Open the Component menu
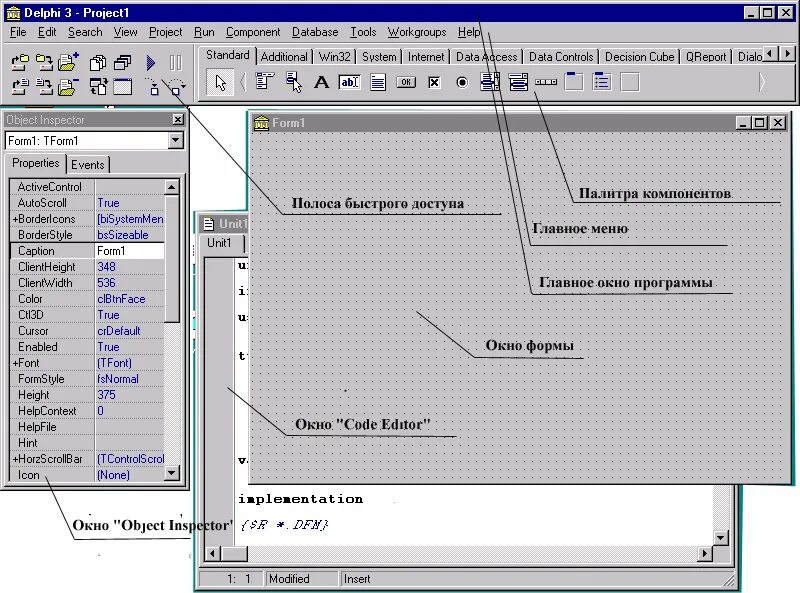 coord(253,32)
